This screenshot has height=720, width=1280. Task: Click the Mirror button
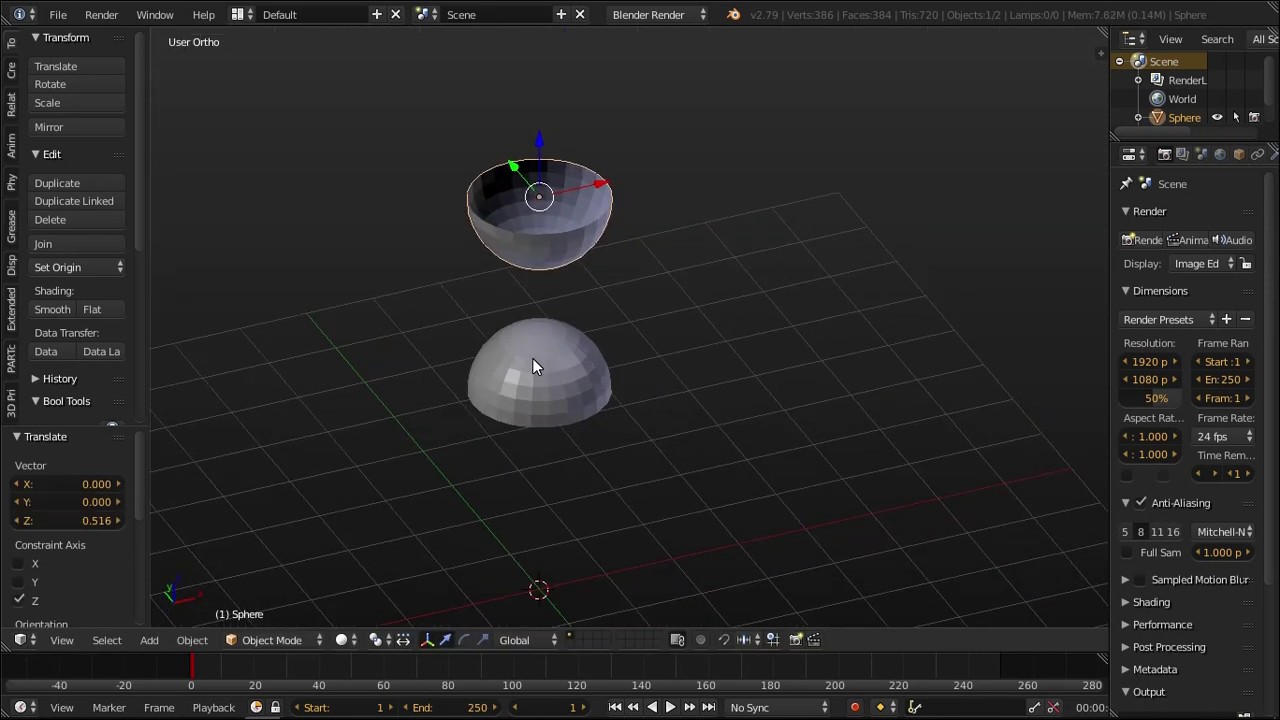pos(78,127)
